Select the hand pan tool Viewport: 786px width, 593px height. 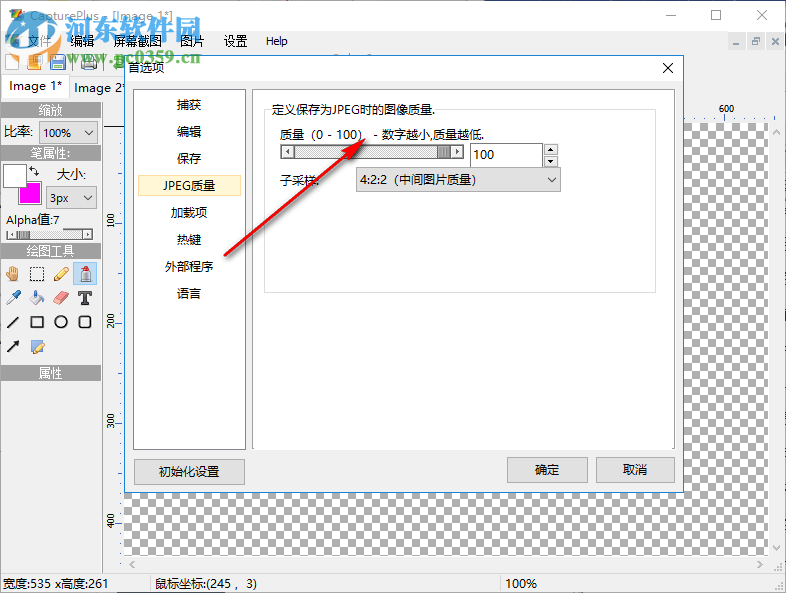tap(13, 274)
